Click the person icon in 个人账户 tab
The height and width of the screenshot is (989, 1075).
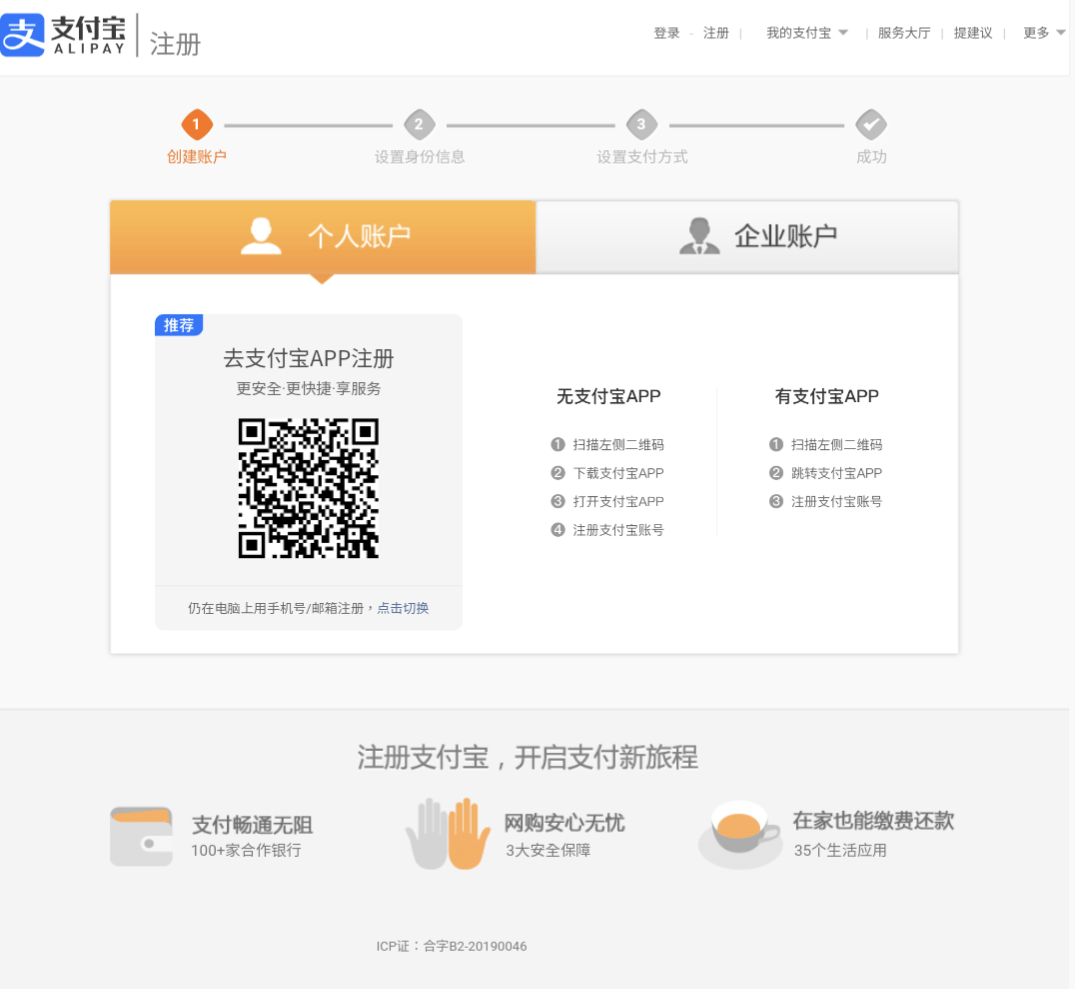261,236
